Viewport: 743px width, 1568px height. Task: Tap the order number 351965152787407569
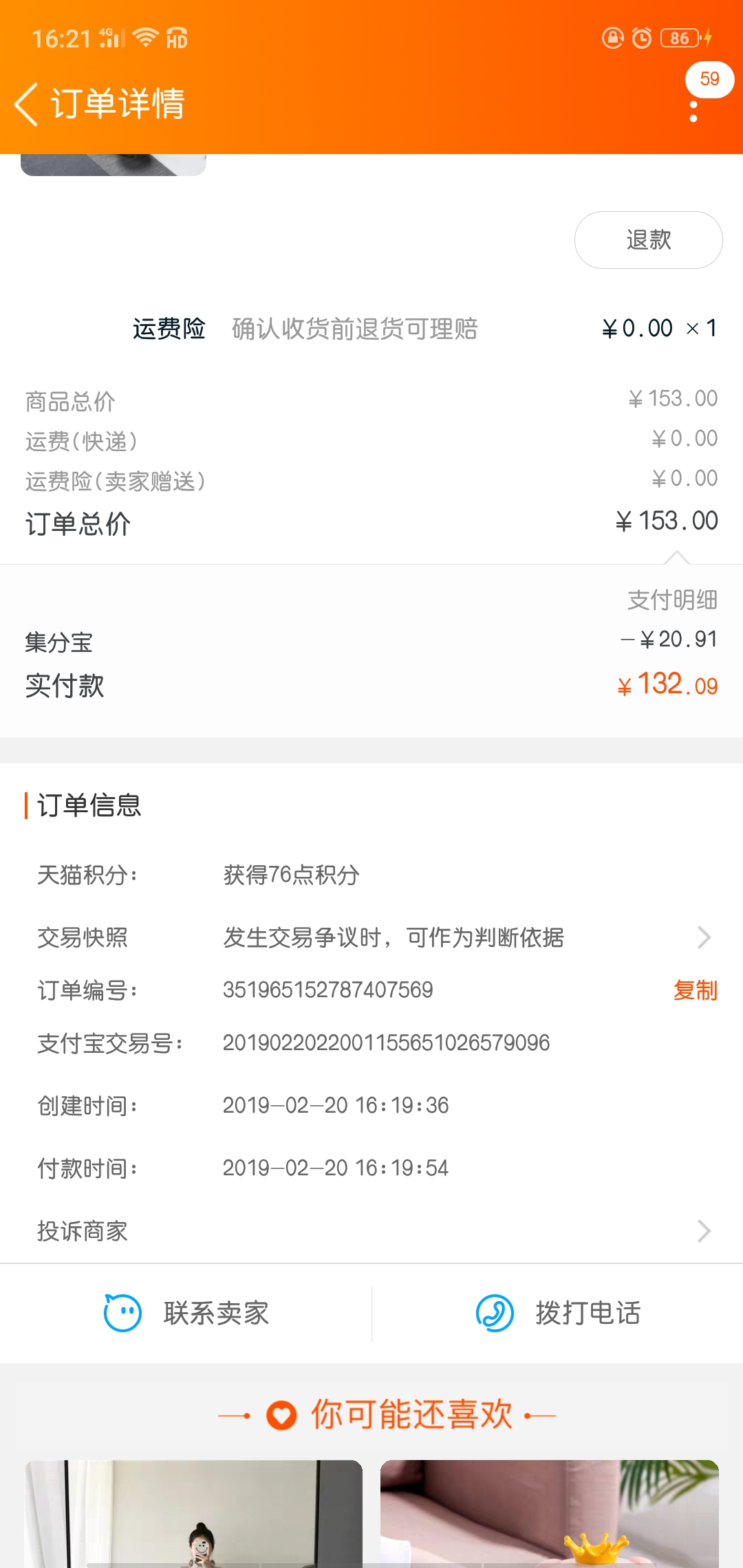tap(328, 990)
